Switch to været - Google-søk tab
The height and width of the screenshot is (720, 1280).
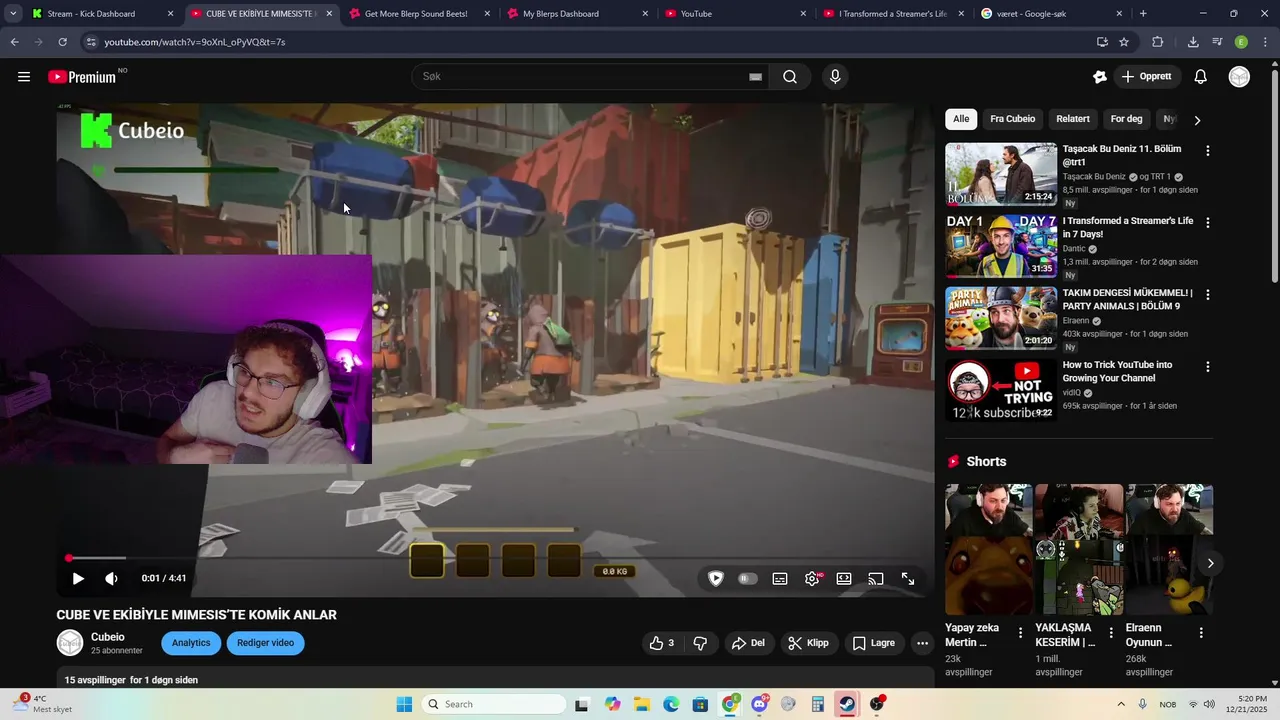coord(1052,14)
